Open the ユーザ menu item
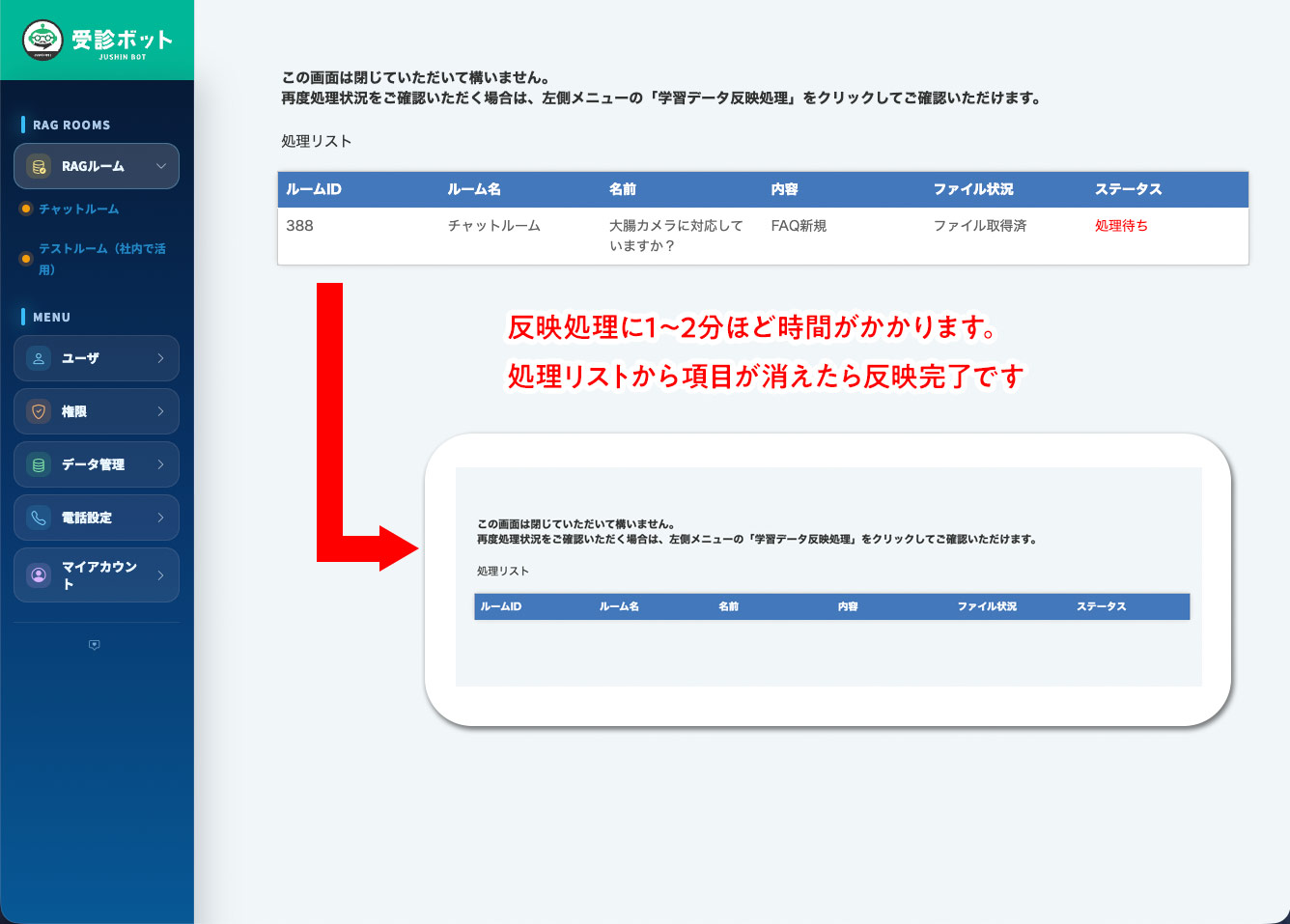 (x=97, y=358)
